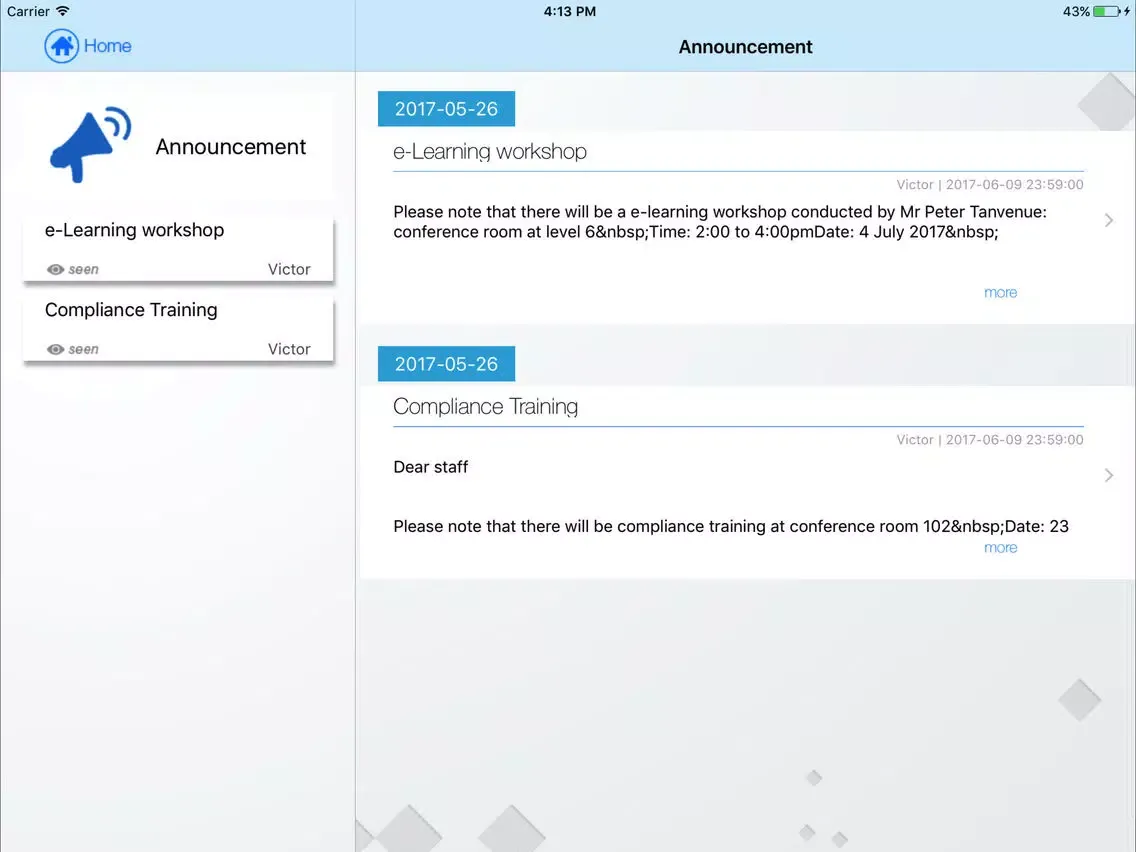
Task: Expand e-Learning workshop announcement with chevron
Action: pyautogui.click(x=1108, y=220)
